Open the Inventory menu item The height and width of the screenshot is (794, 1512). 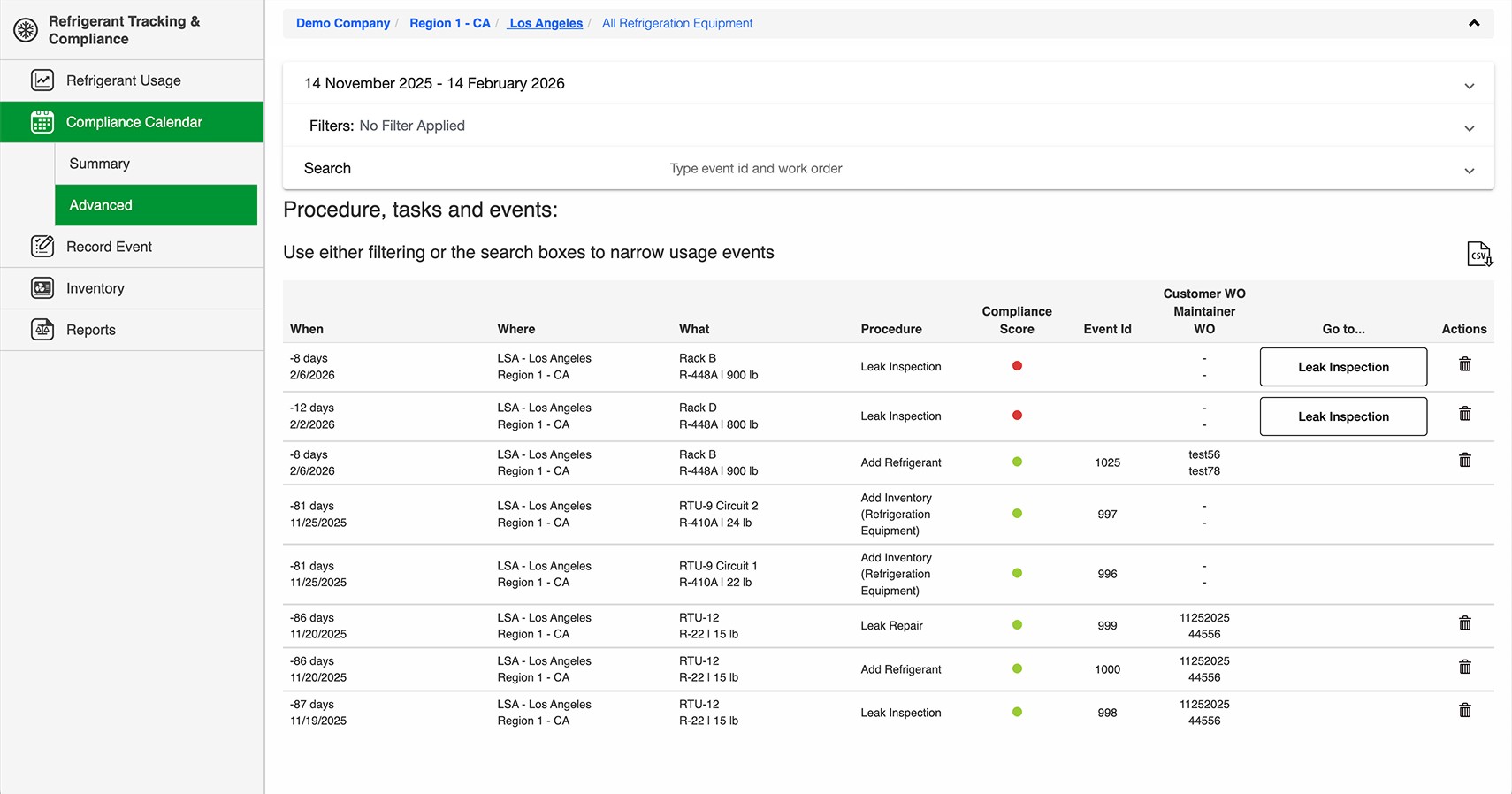[x=132, y=288]
